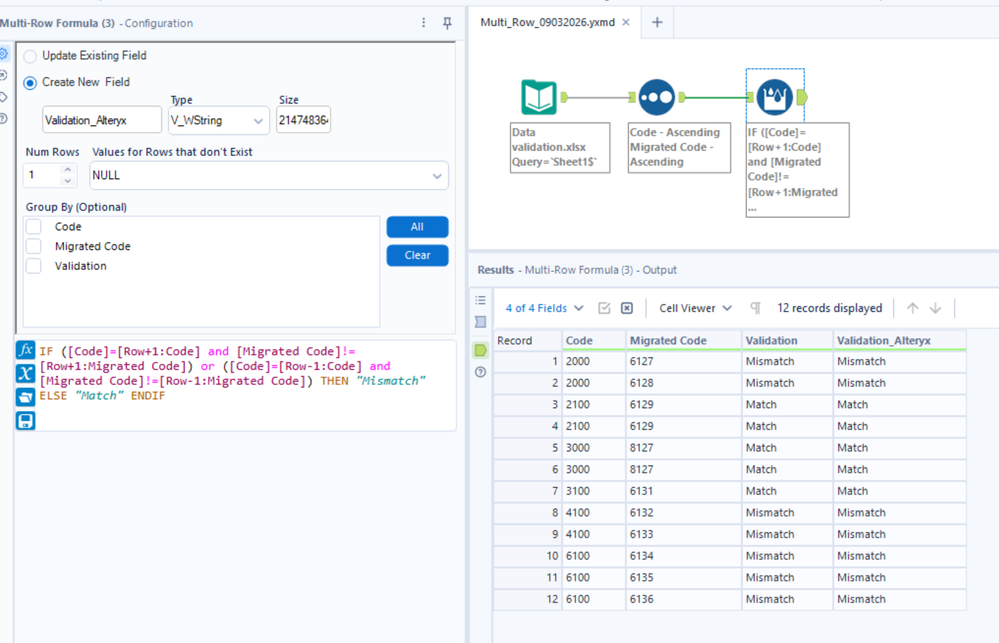The width and height of the screenshot is (999, 643).
Task: Save the expression with the disk icon
Action: pyautogui.click(x=25, y=421)
